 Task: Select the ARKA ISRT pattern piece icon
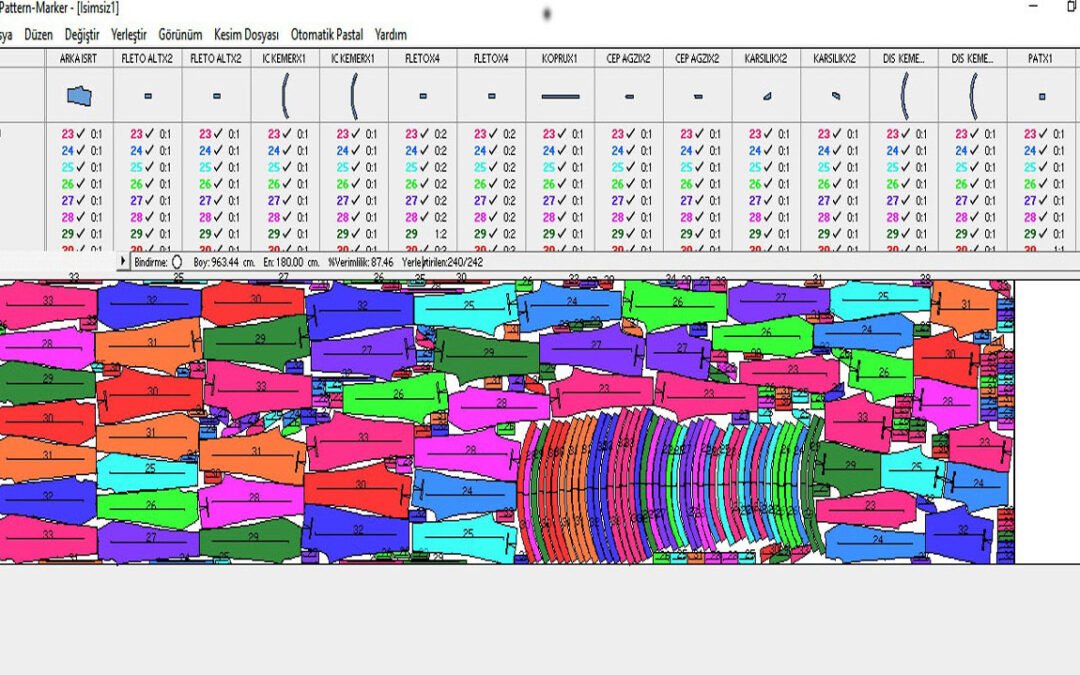(79, 96)
